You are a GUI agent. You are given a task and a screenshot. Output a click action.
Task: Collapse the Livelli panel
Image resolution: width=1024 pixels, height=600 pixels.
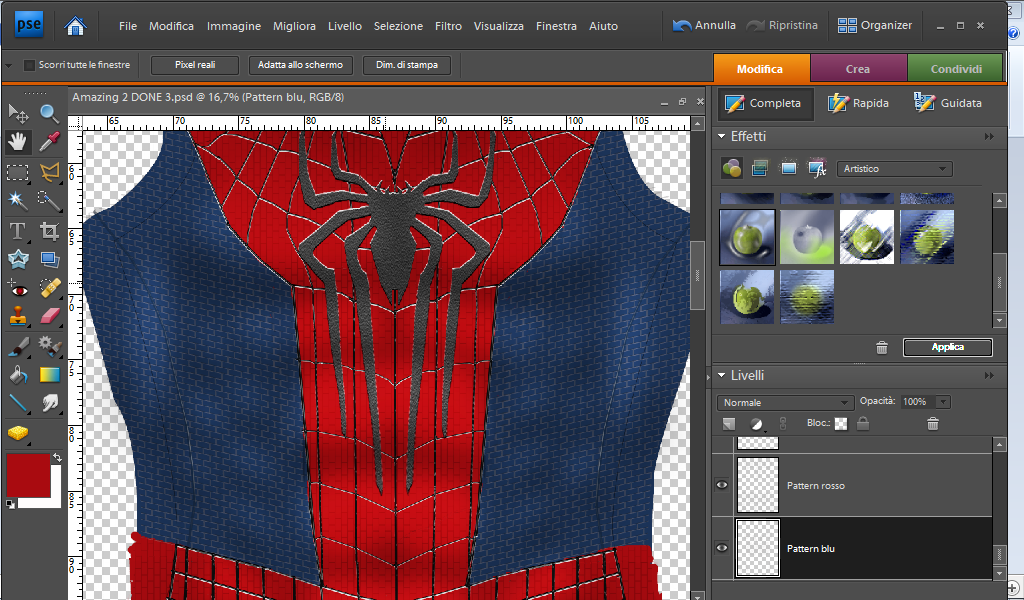tap(722, 375)
